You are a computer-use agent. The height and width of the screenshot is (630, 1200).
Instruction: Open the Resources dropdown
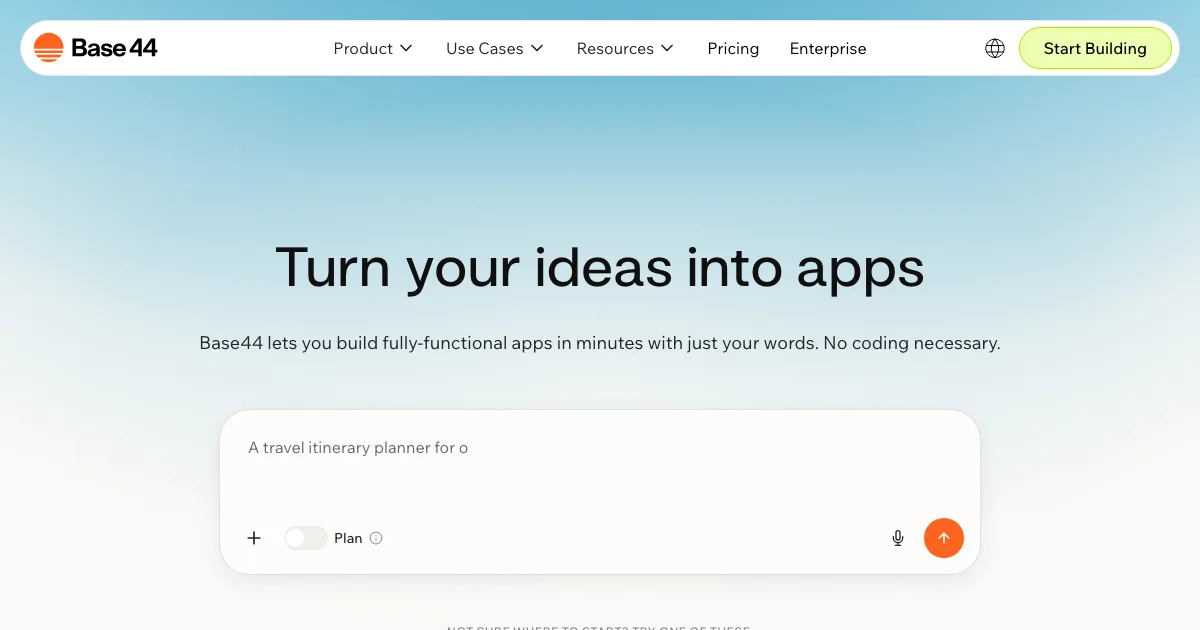point(625,48)
